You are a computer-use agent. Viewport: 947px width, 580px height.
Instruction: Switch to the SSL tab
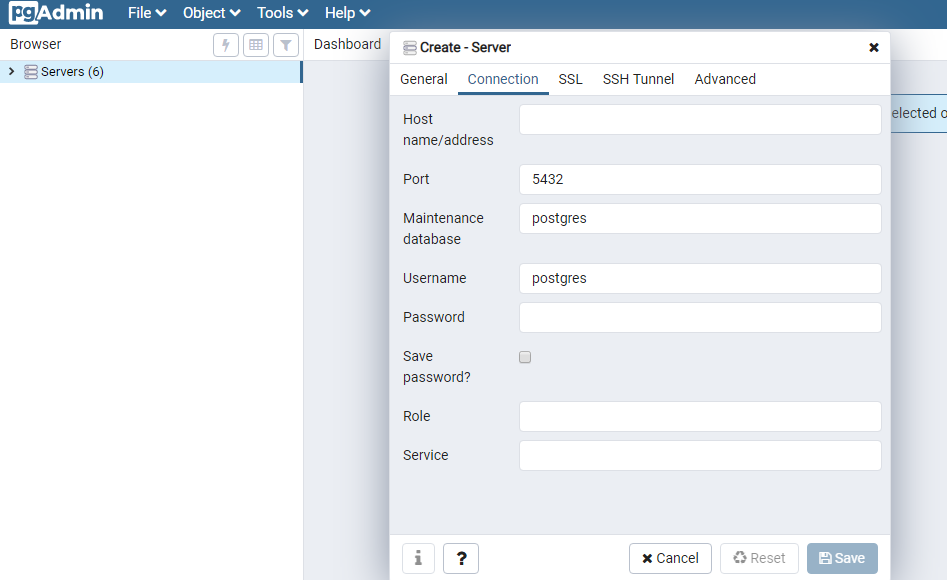(x=570, y=79)
